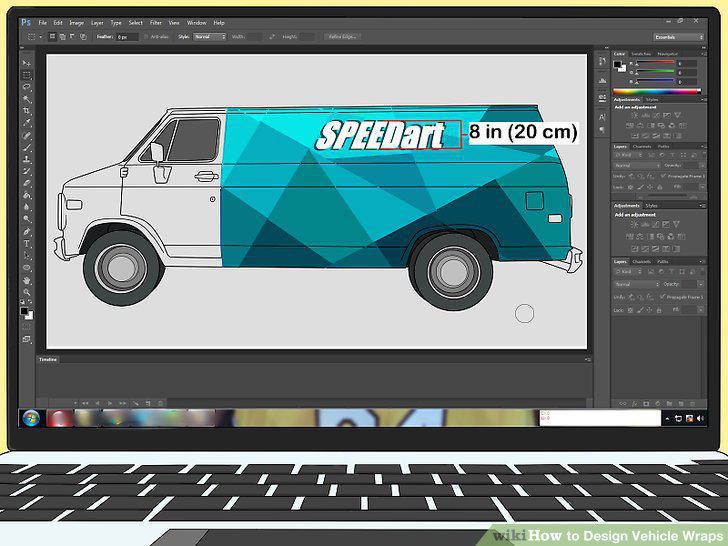The height and width of the screenshot is (546, 728).
Task: Toggle type layer filter in upper Layers panel
Action: tap(672, 155)
